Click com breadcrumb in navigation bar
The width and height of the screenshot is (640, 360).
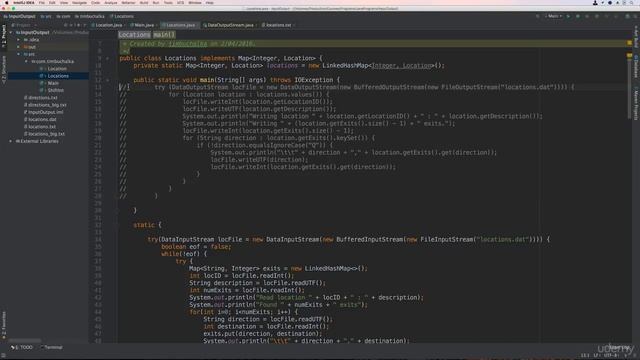point(63,16)
